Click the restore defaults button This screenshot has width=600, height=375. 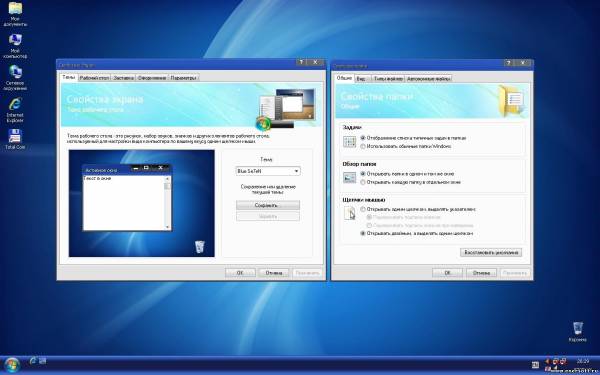[491, 253]
